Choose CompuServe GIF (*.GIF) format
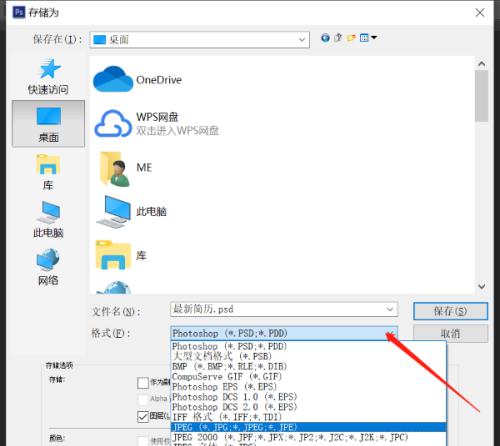 [x=308, y=377]
